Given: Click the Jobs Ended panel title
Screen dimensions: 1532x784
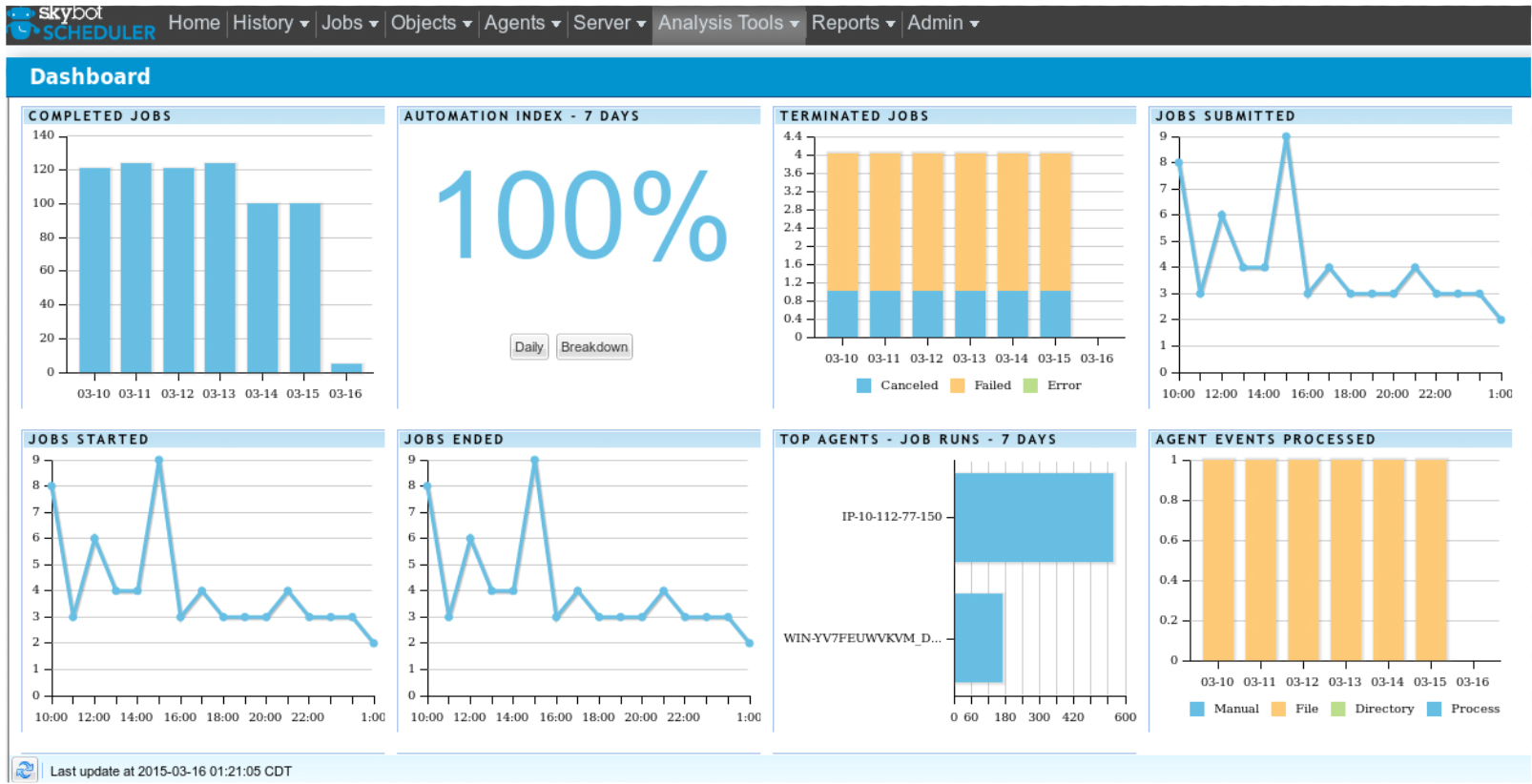Looking at the screenshot, I should pos(454,439).
